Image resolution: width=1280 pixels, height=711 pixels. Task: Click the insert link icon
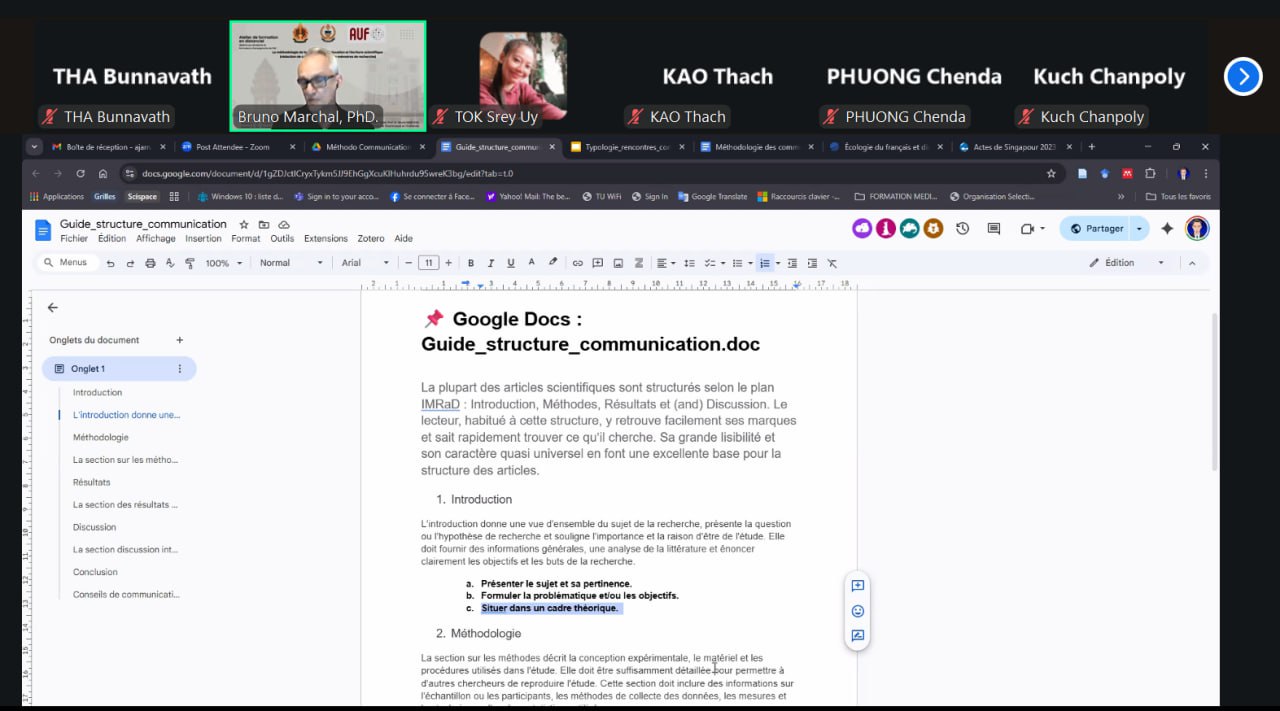coord(577,263)
